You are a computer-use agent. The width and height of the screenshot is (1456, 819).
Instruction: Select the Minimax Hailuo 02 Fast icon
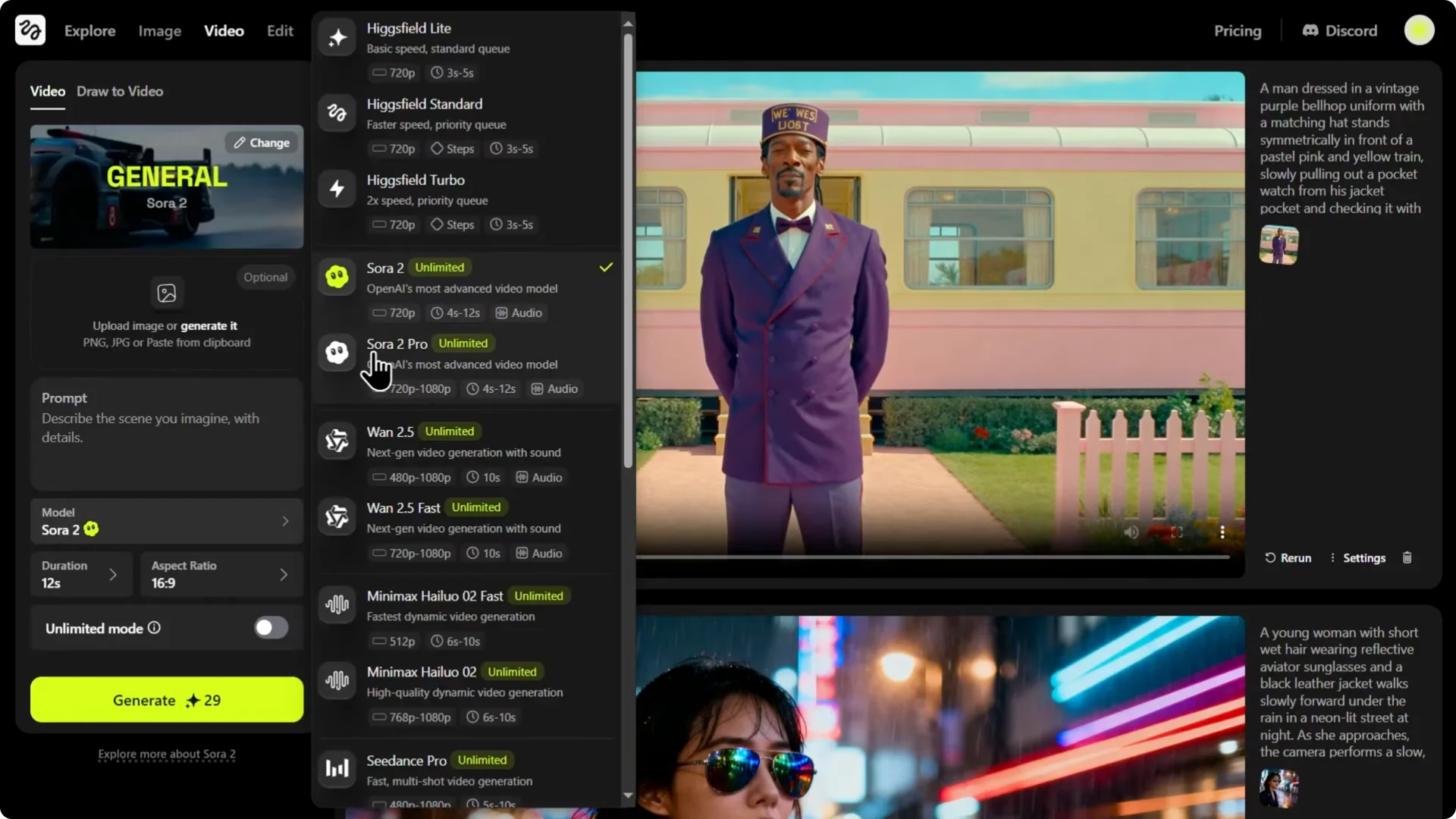(x=337, y=604)
